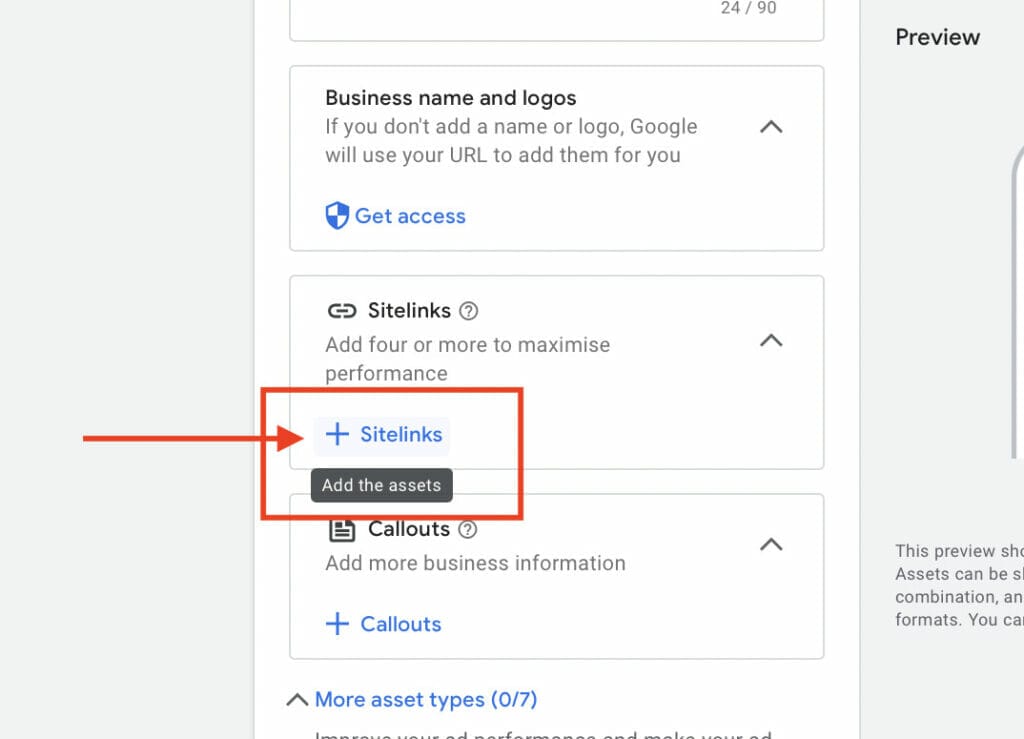Click the Sitelinks chain link icon

342,311
